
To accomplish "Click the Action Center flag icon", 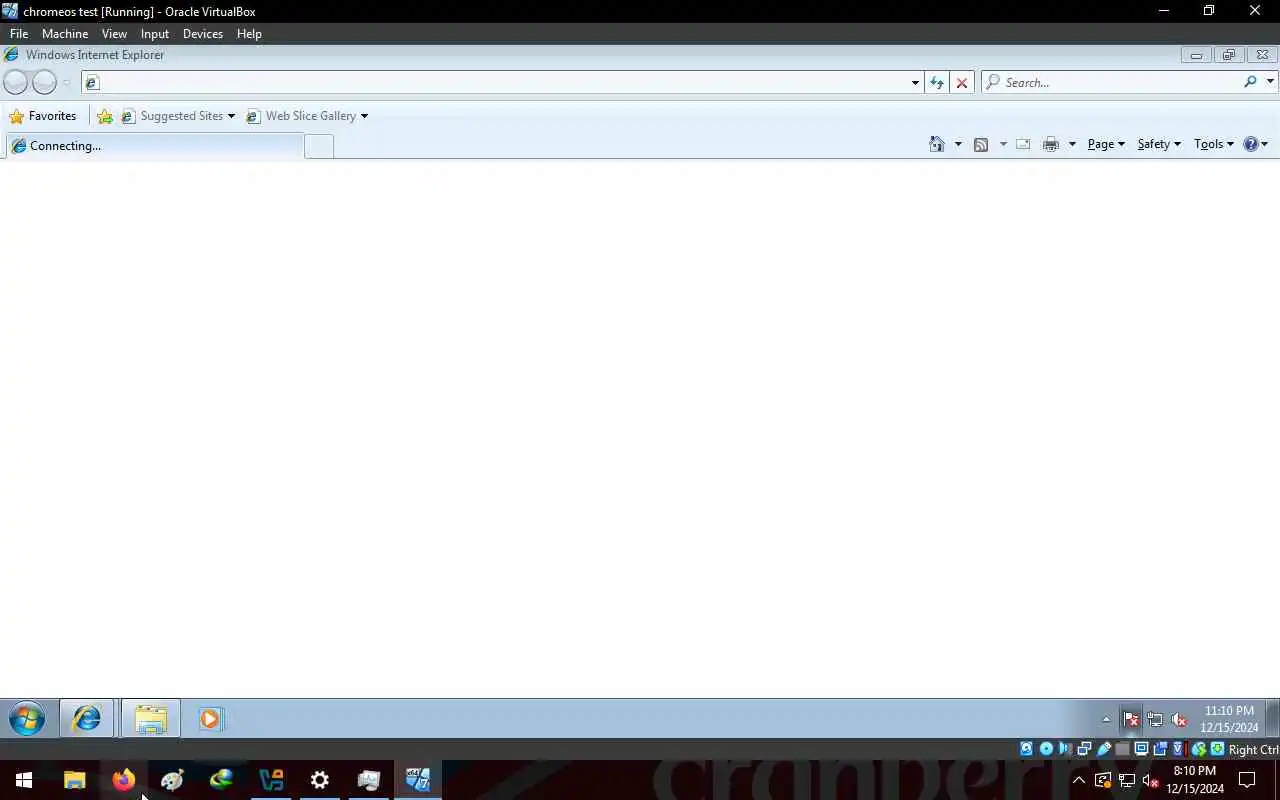I will pyautogui.click(x=1131, y=719).
